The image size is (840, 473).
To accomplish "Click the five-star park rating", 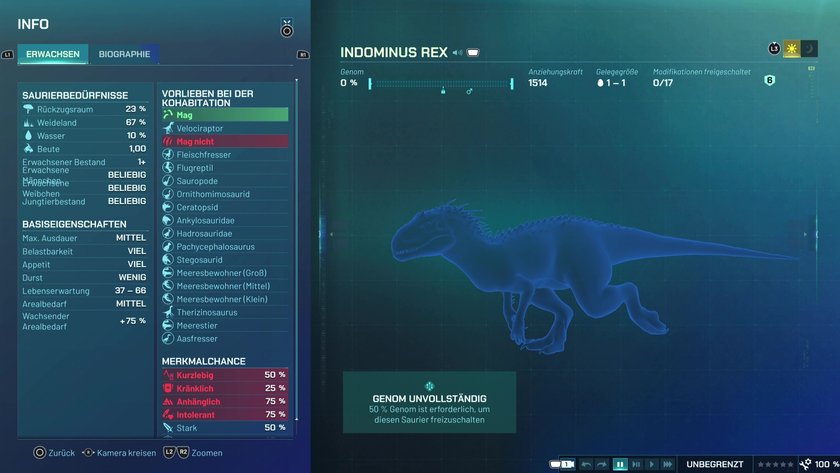I will (775, 464).
